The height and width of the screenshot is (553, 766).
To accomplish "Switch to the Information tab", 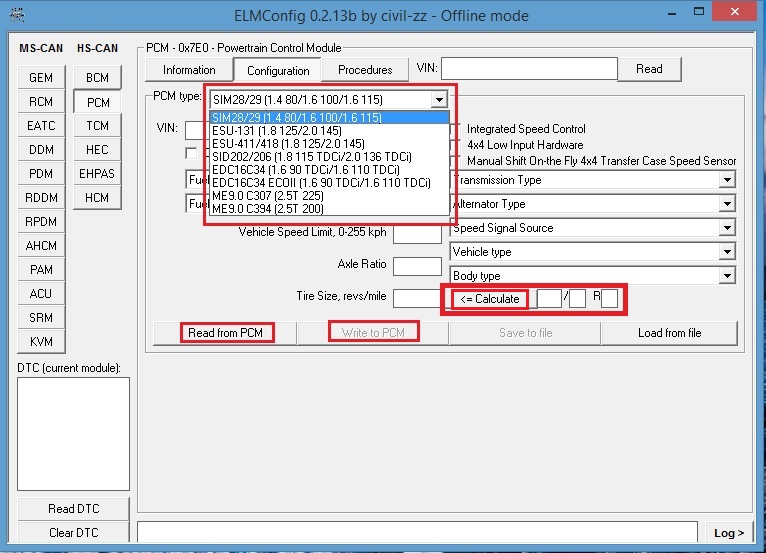I will (x=189, y=70).
